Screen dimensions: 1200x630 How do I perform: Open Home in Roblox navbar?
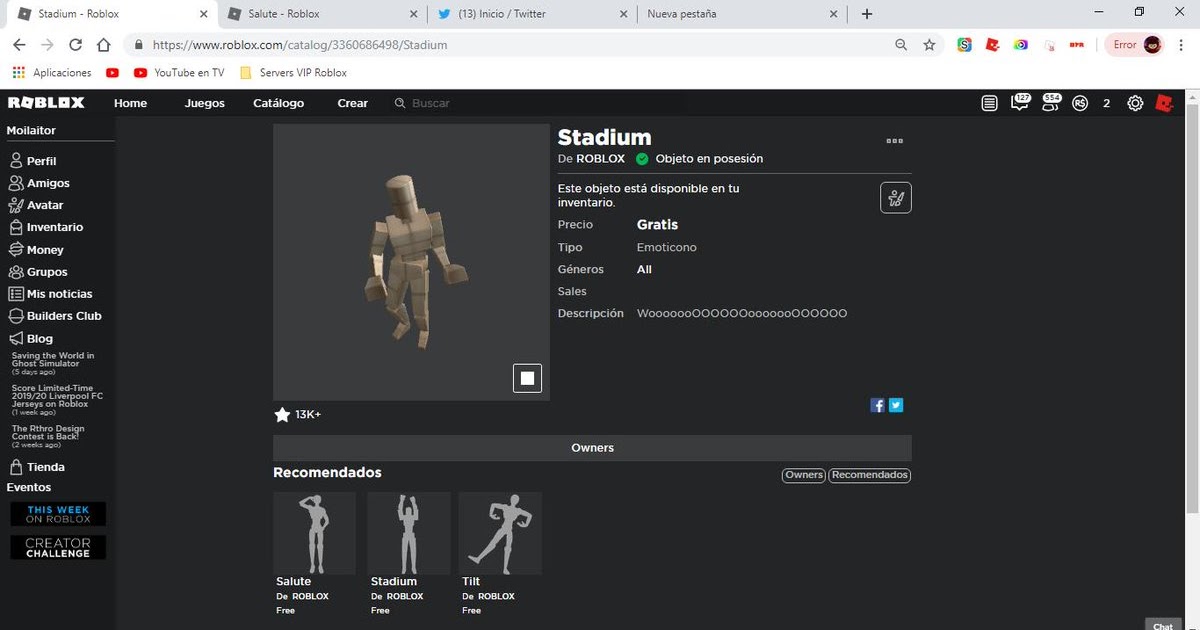(130, 103)
